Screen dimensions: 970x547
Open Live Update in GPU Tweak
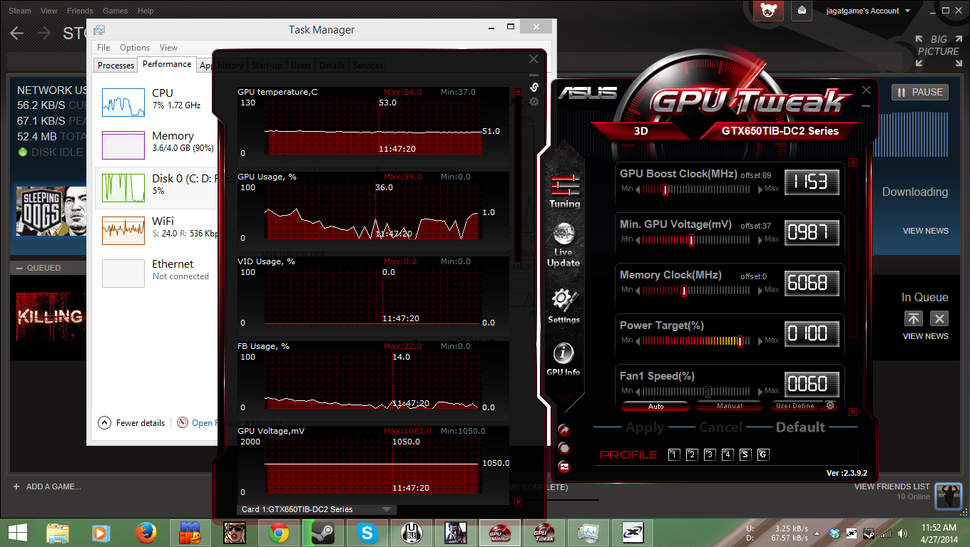point(564,243)
